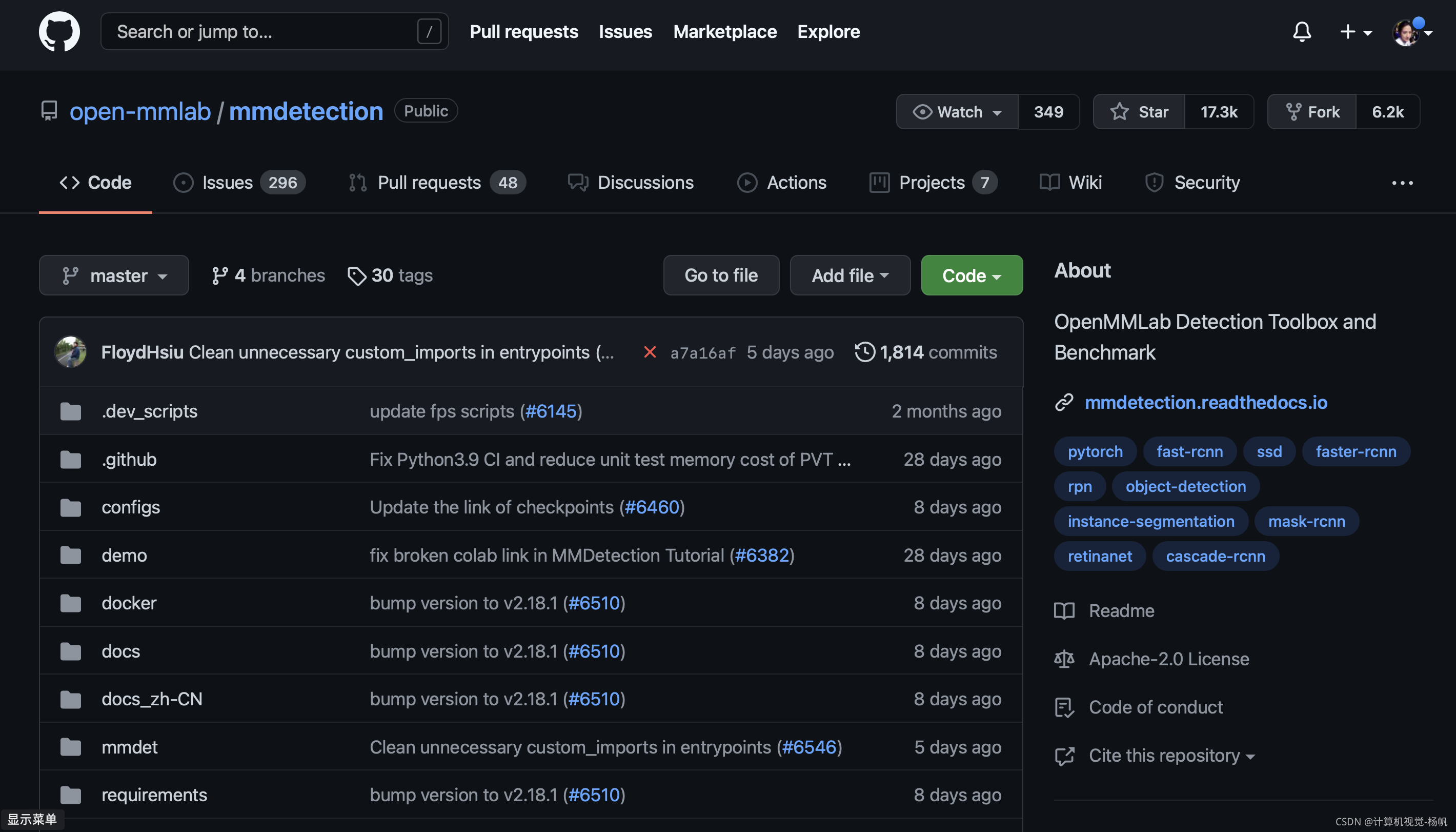Expand the Watch dropdown
The image size is (1456, 832).
957,111
